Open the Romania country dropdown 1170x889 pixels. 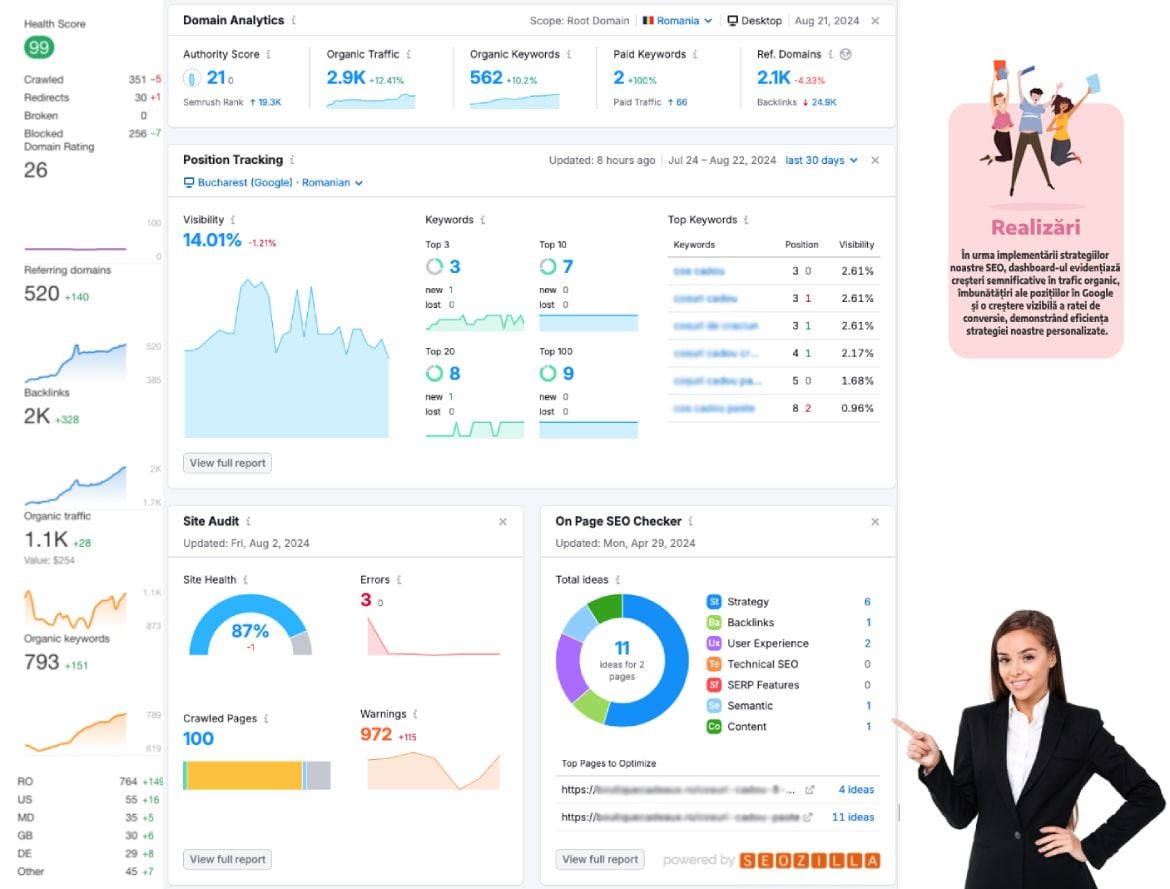tap(678, 21)
